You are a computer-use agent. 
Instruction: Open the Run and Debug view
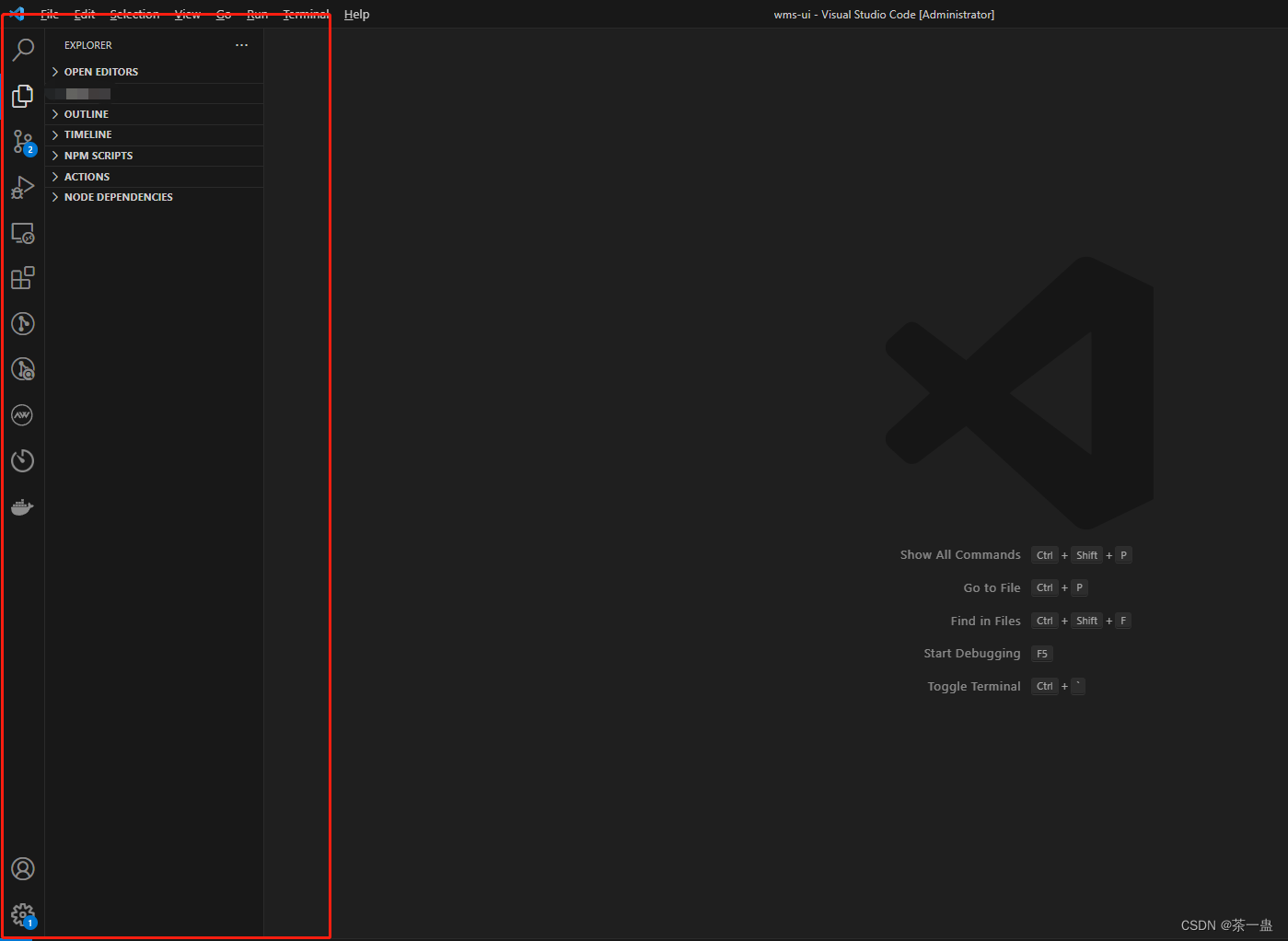(x=23, y=187)
